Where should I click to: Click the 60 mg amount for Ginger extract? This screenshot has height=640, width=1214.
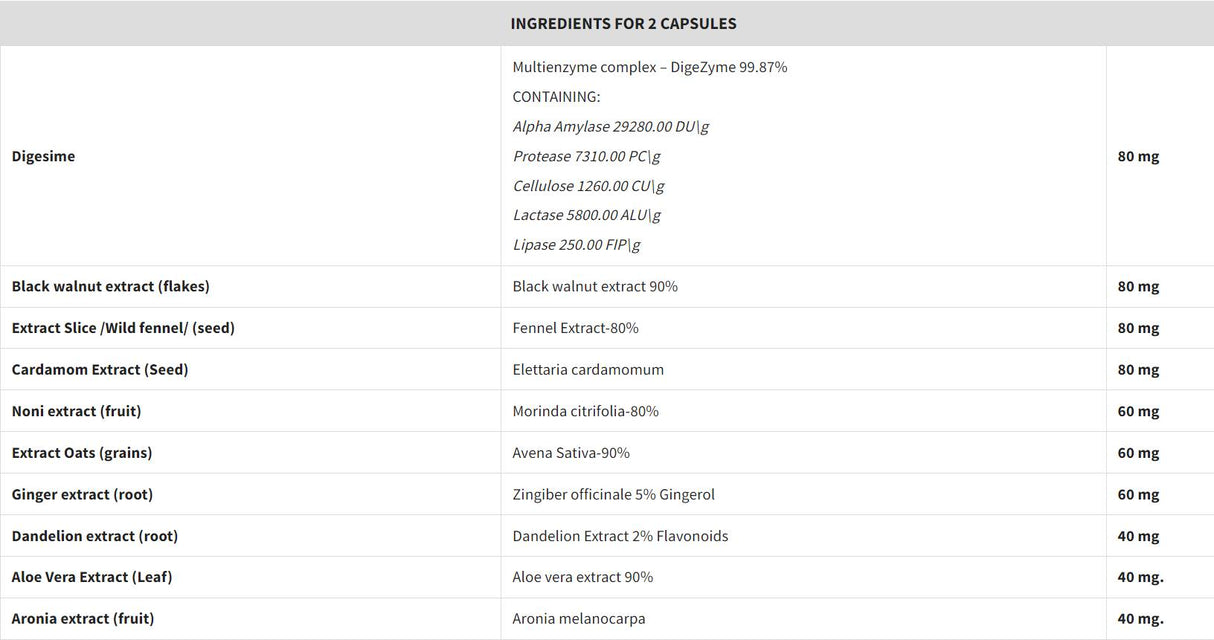[x=1138, y=494]
